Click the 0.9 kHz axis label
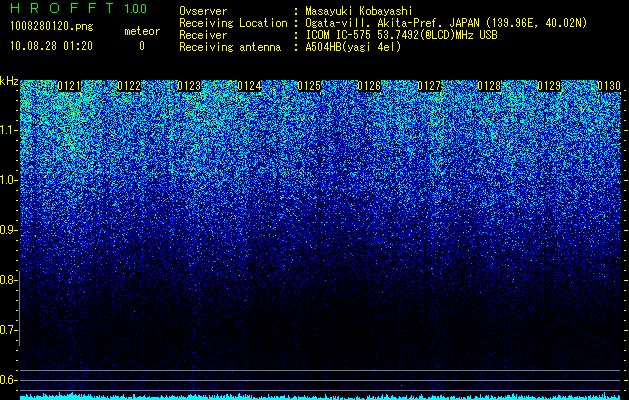Viewport: 629px width, 400px height. click(8, 230)
